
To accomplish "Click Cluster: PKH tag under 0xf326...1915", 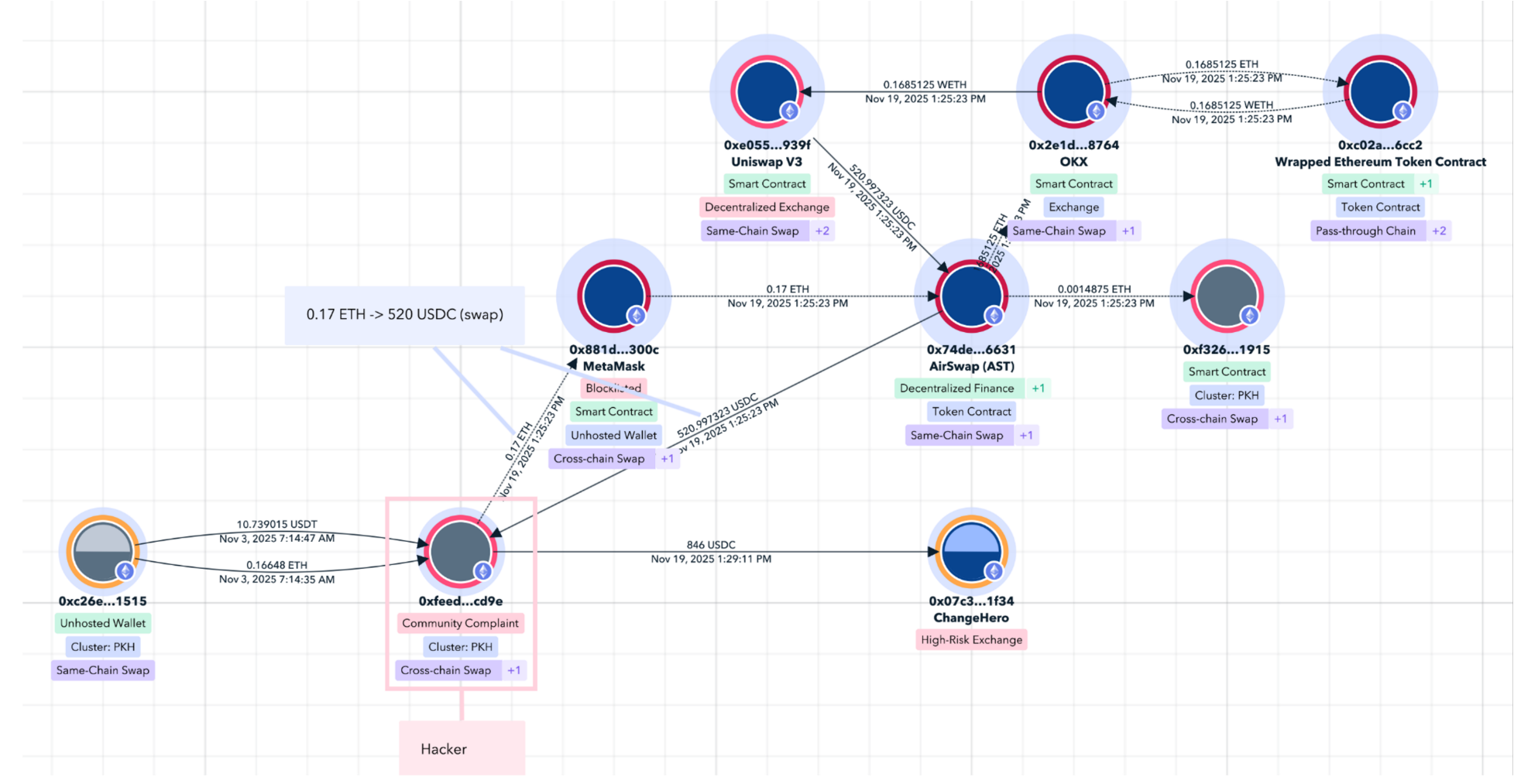I will (x=1227, y=395).
